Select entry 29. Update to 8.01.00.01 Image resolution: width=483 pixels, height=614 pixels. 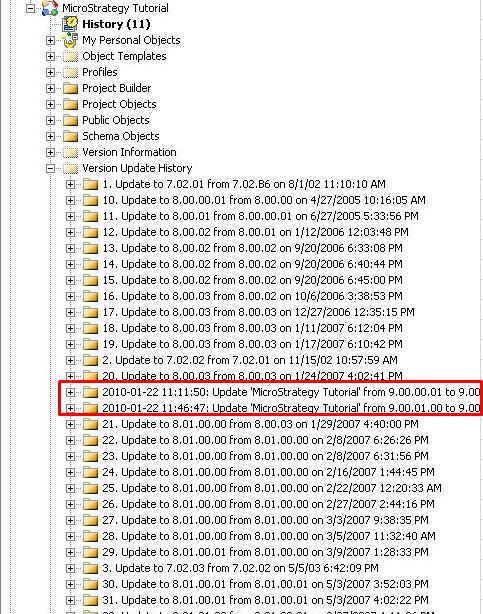266,552
